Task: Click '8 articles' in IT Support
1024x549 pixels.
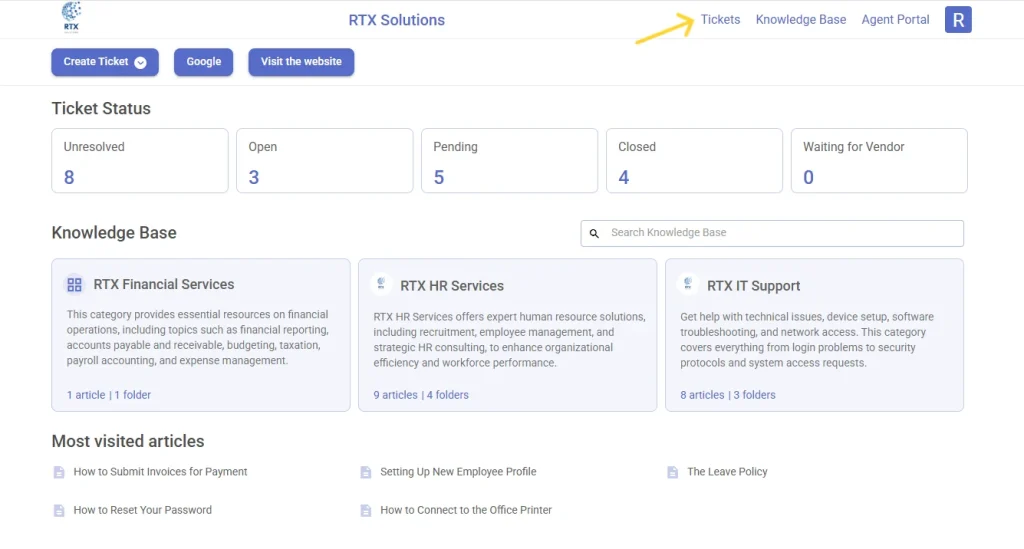Action: 702,395
